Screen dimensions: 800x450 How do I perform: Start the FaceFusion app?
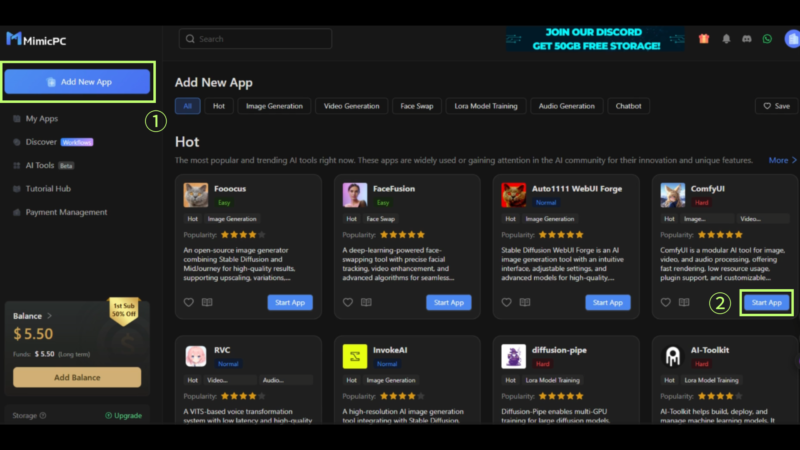point(449,303)
